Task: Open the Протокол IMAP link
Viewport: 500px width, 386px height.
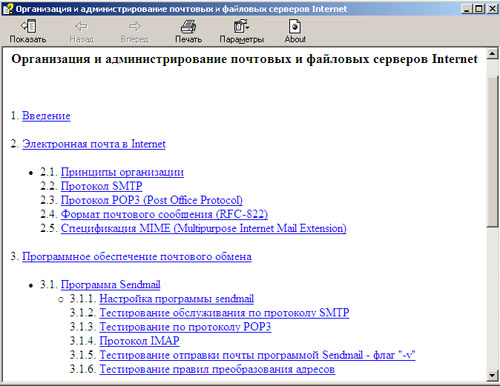Action: [x=139, y=341]
